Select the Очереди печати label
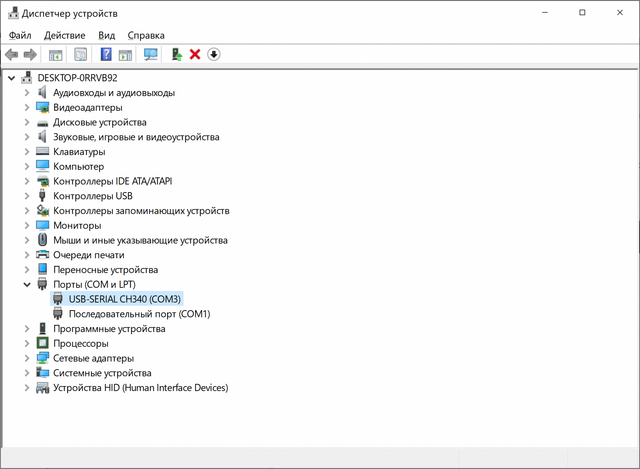The image size is (640, 469). click(x=89, y=255)
